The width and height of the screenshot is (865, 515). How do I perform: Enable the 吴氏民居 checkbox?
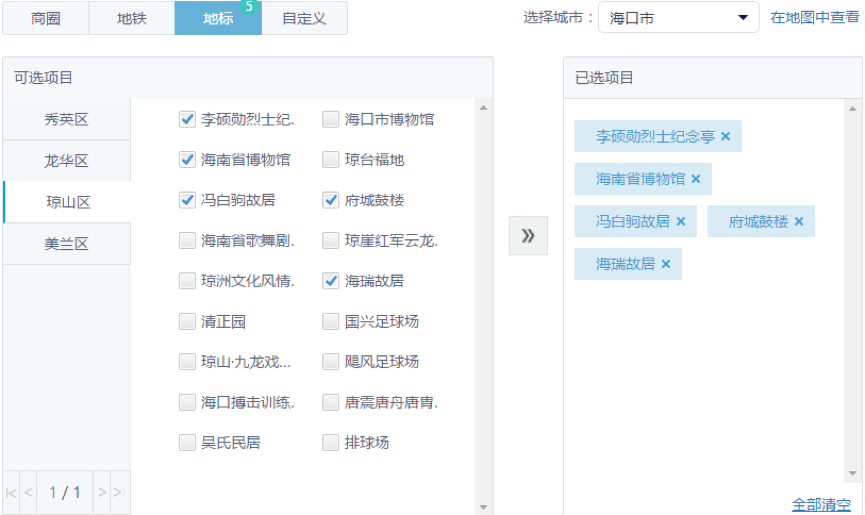(x=187, y=442)
